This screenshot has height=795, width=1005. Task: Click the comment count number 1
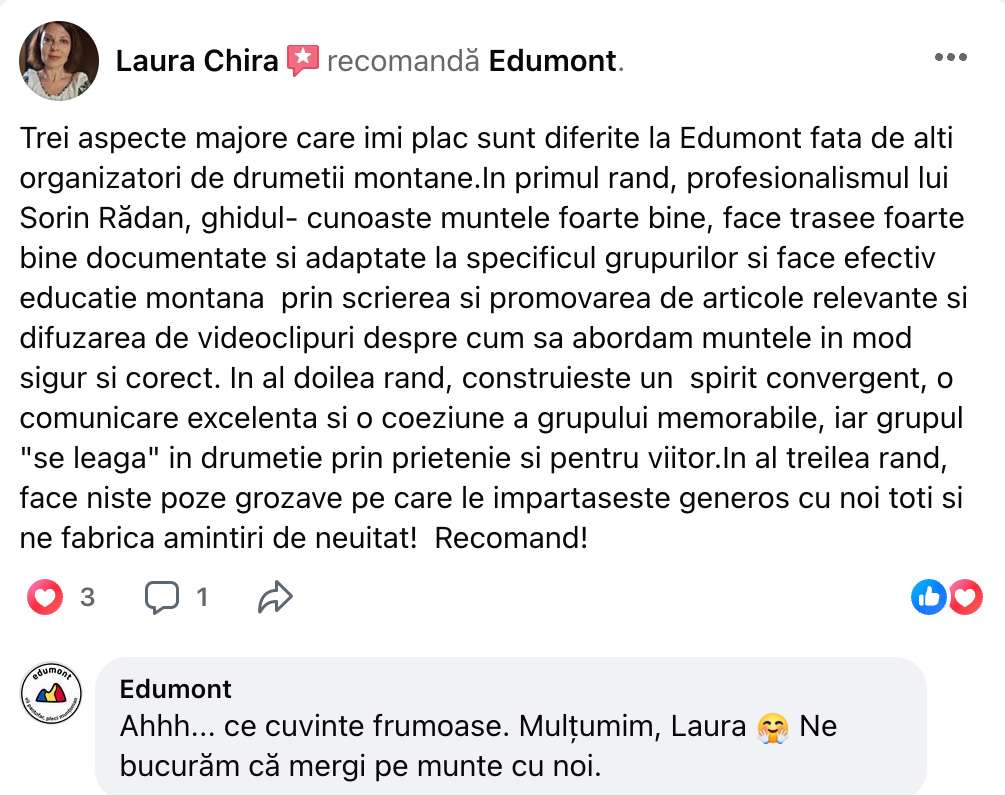[x=202, y=598]
